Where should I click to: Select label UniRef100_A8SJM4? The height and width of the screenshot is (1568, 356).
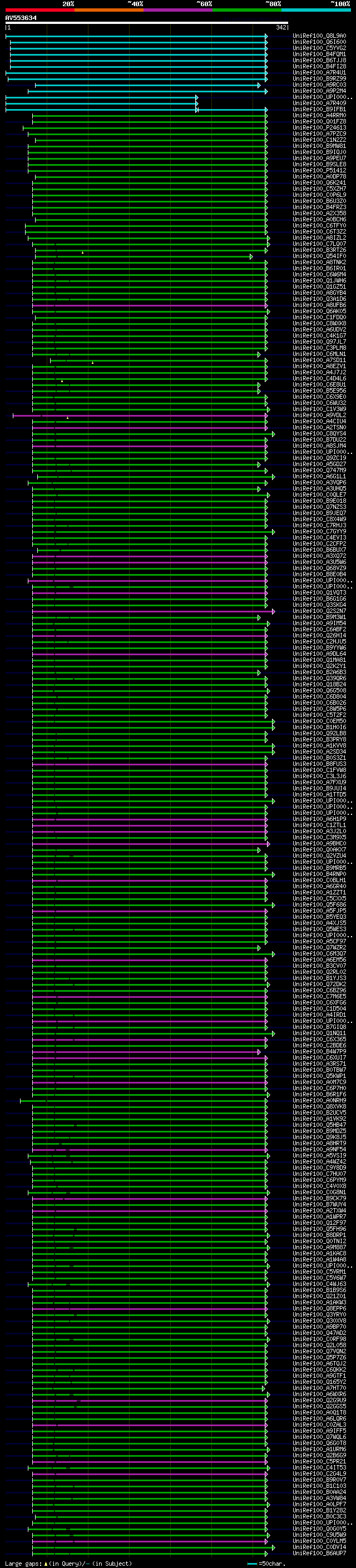click(319, 446)
